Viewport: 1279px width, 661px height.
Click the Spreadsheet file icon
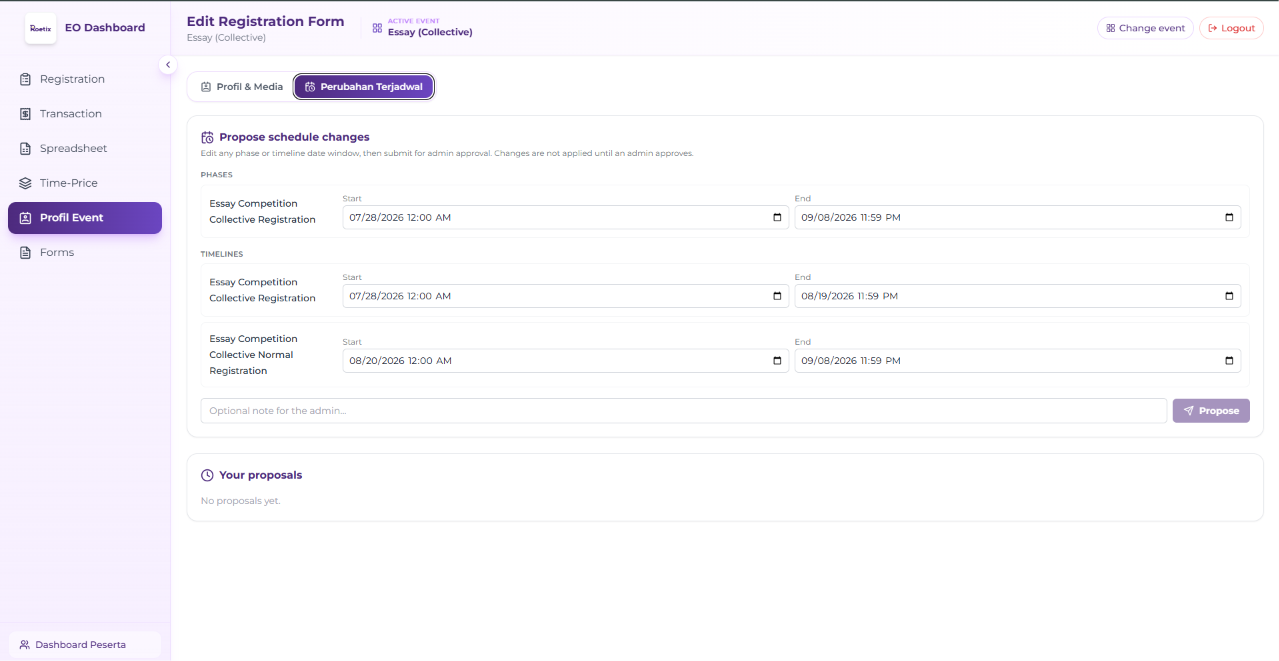pos(26,148)
